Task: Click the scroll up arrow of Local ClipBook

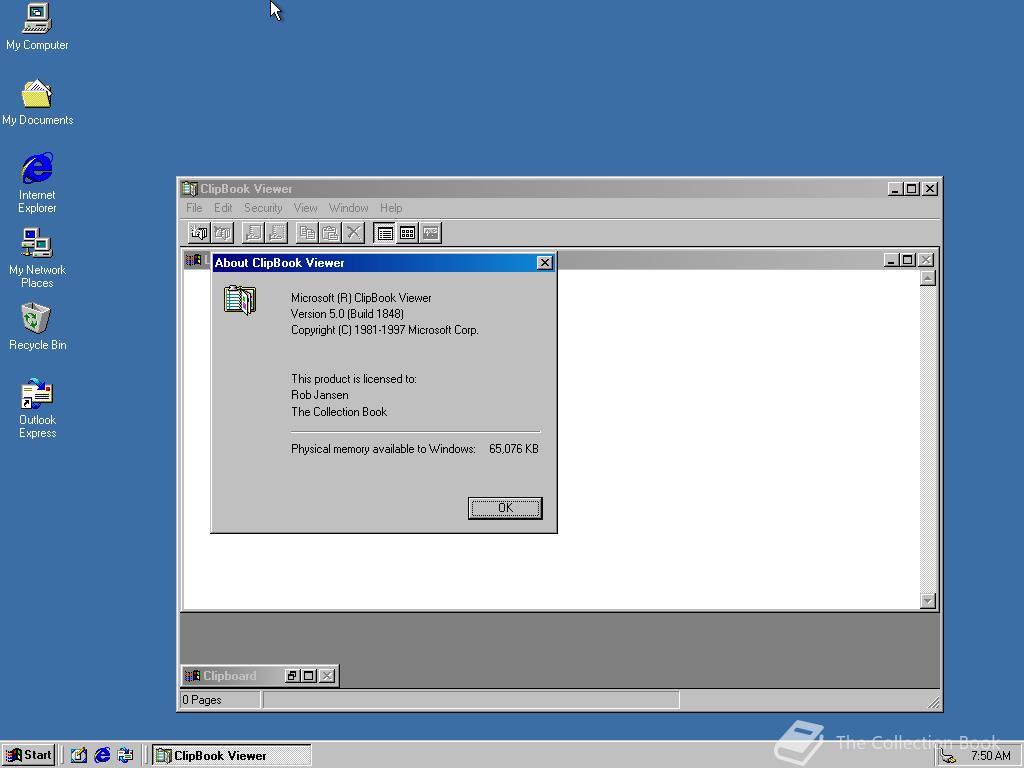Action: coord(927,278)
